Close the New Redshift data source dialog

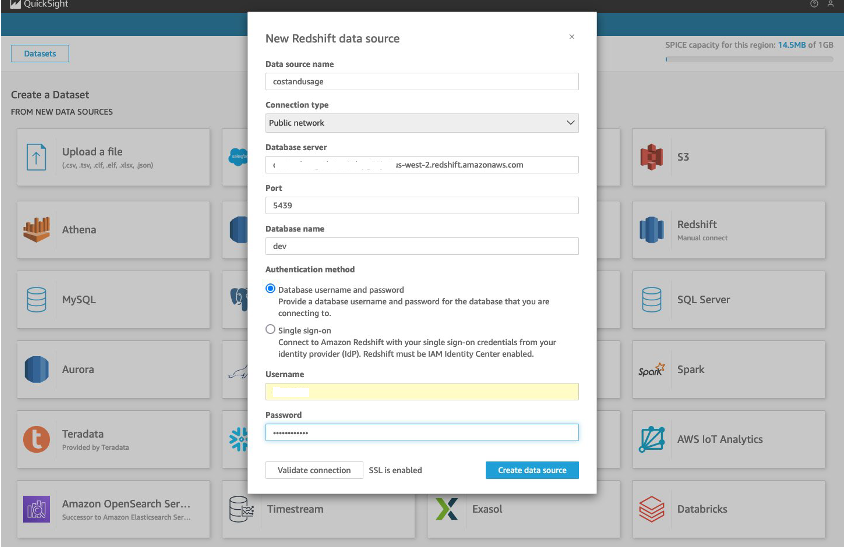point(572,37)
